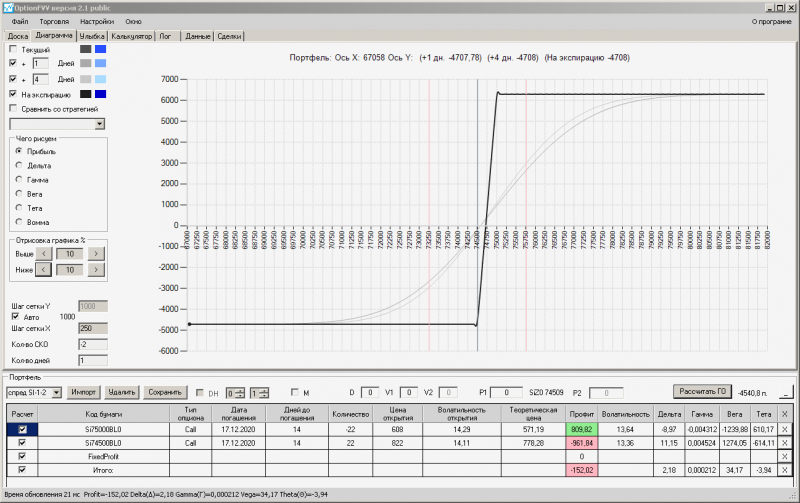Select the Вомма radio button
Viewport: 800px width, 503px height.
tap(19, 222)
